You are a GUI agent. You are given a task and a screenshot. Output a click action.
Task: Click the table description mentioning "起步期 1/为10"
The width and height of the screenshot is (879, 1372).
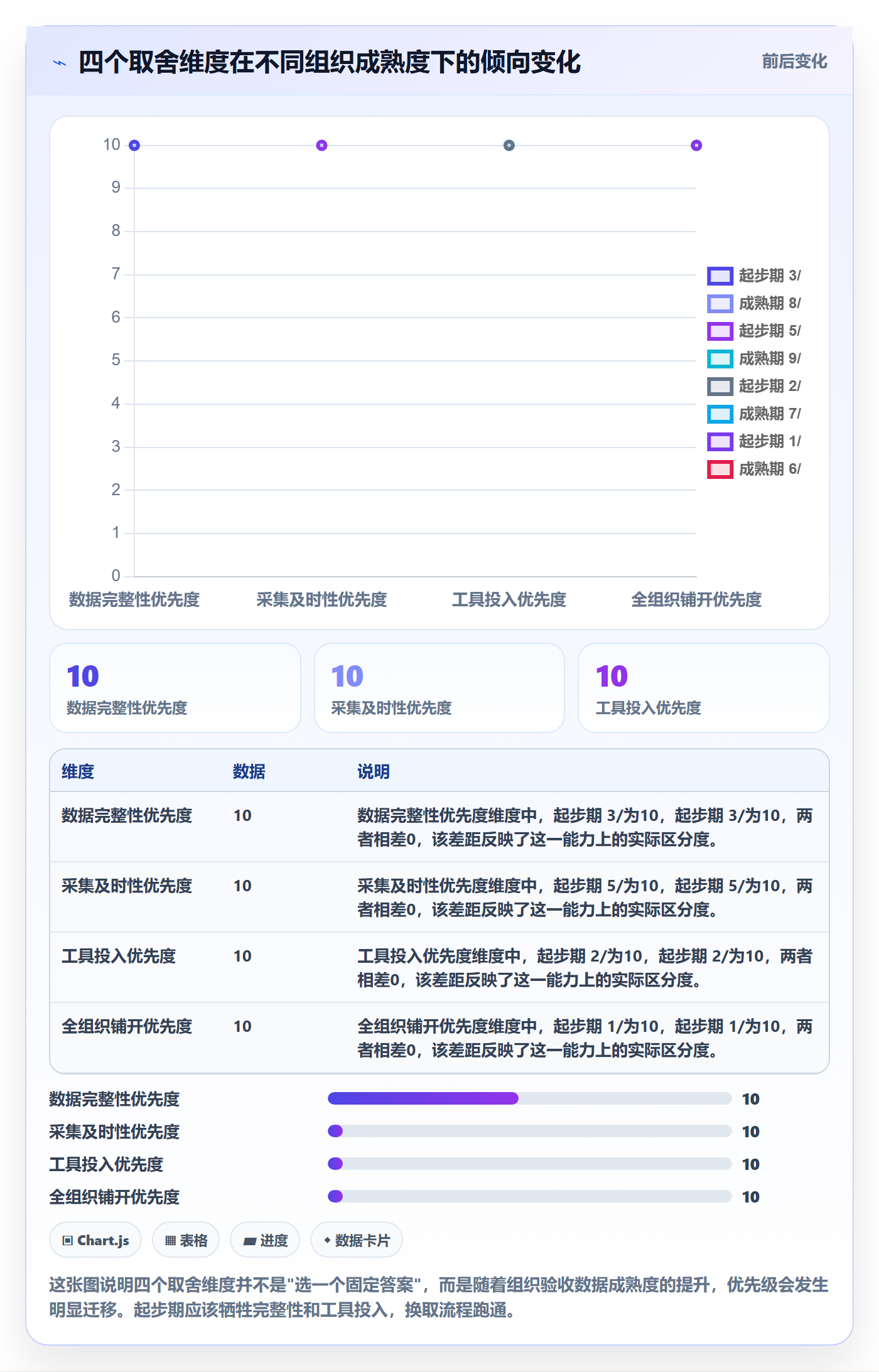pos(585,1038)
